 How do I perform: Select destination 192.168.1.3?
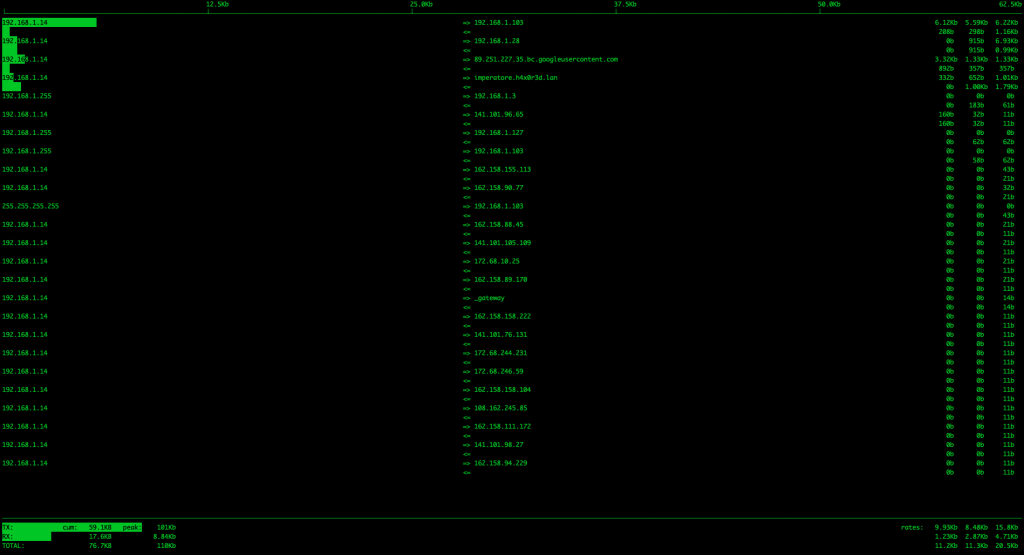[494, 96]
